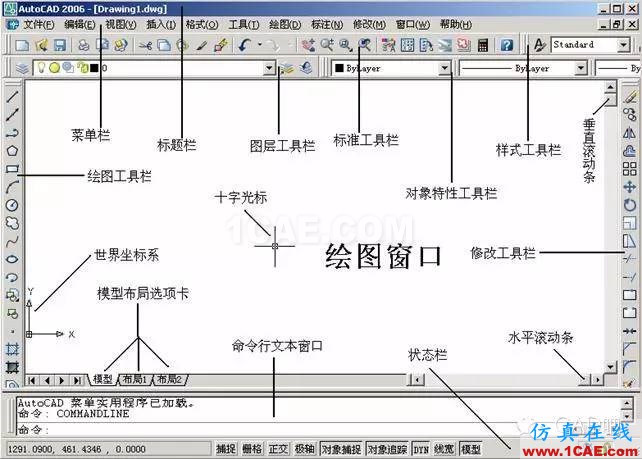The height and width of the screenshot is (459, 642).
Task: Toggle 捕捉 snap mode in status bar
Action: (x=226, y=449)
